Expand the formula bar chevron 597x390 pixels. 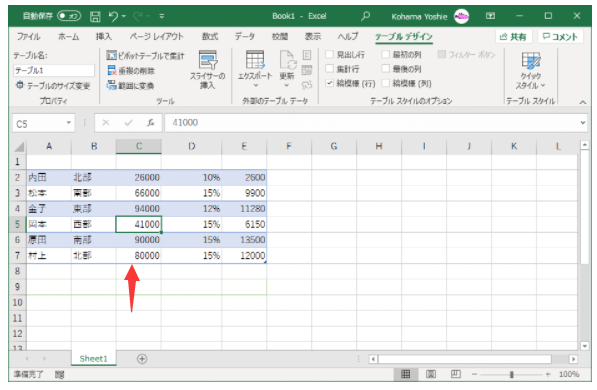tap(583, 123)
